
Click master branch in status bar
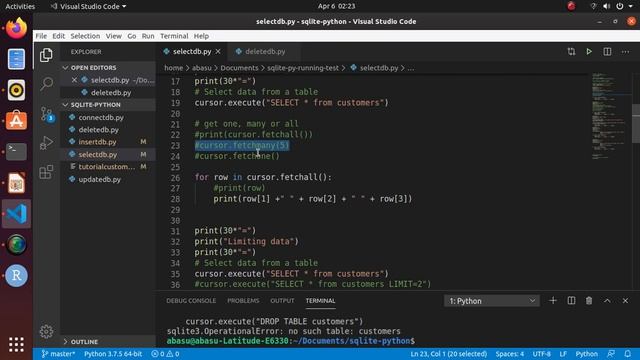[58, 354]
